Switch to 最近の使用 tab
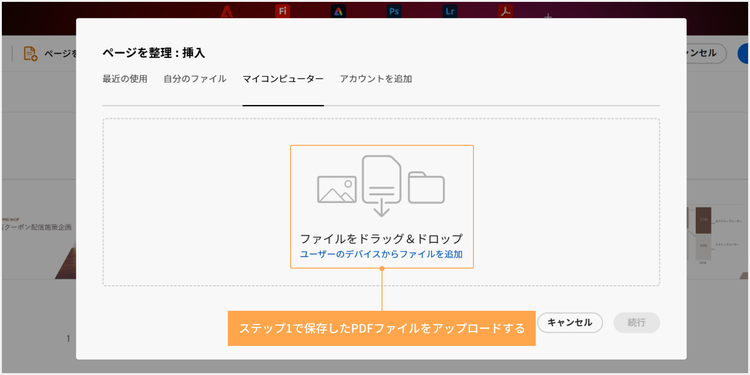750x375 pixels. coord(125,79)
